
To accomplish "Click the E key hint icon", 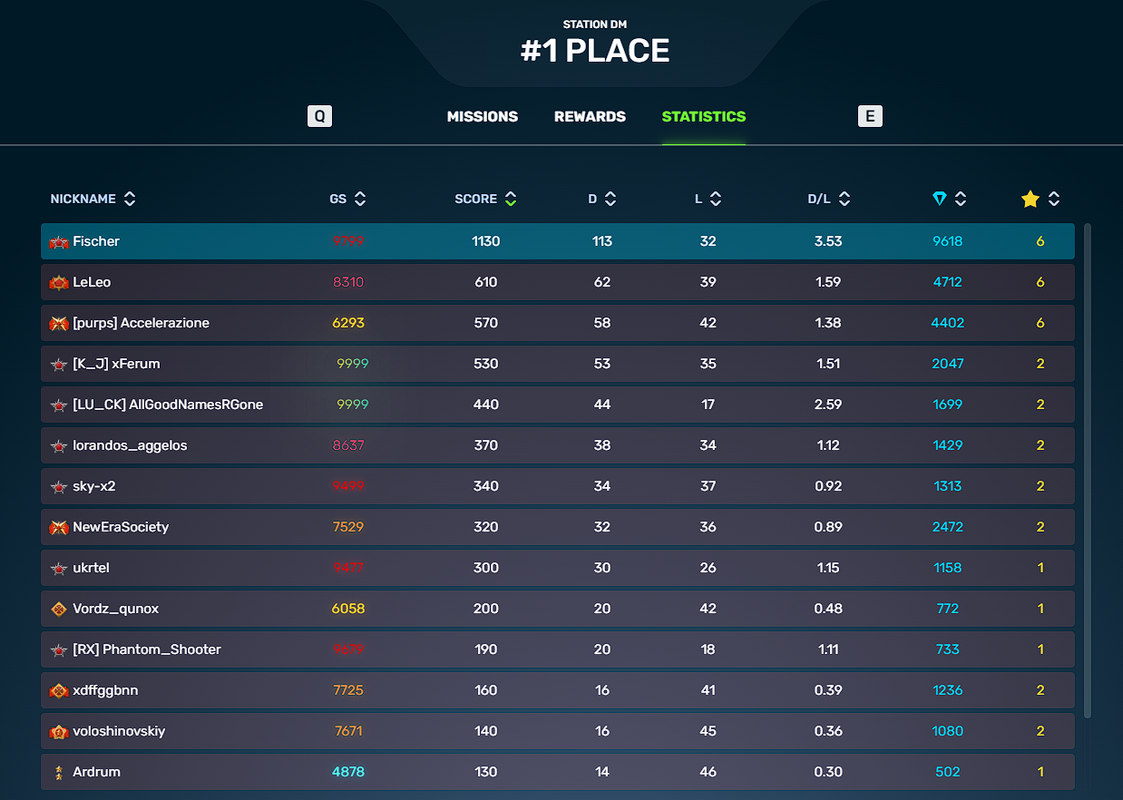I will point(870,116).
